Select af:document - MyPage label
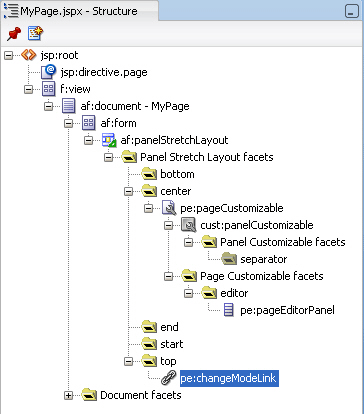This screenshot has width=364, height=414. point(135,106)
